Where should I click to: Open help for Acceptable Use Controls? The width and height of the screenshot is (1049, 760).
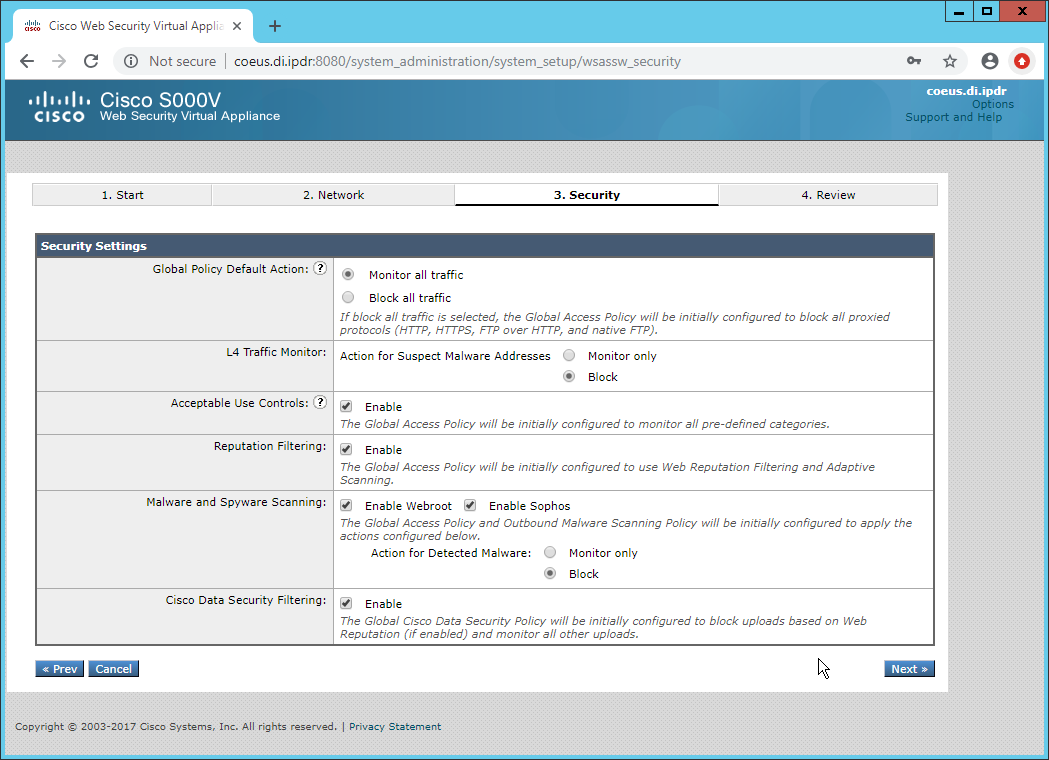[x=320, y=402]
